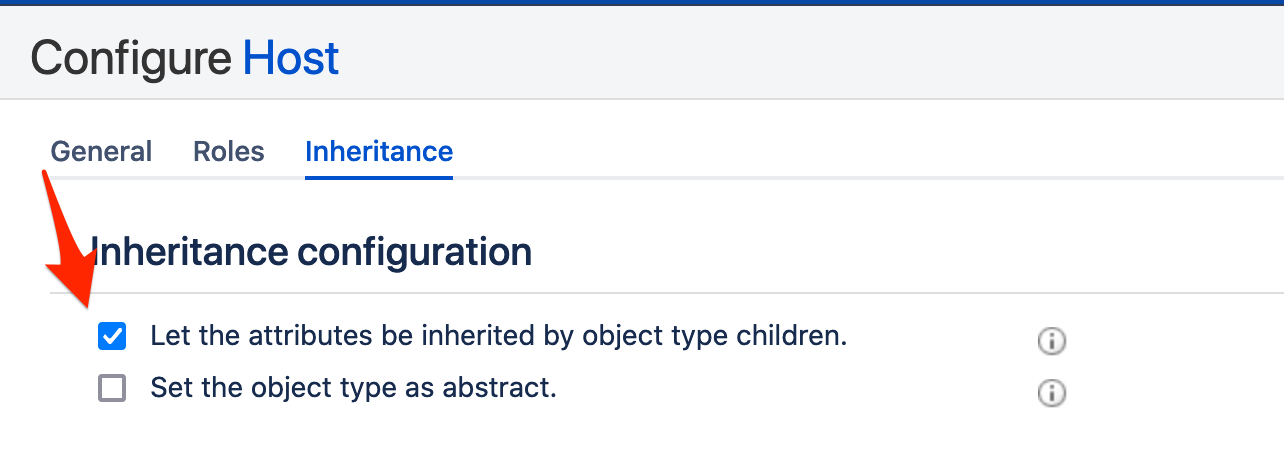Click the 'Set the object type as abstract' label
Image resolution: width=1284 pixels, height=464 pixels.
tap(353, 387)
